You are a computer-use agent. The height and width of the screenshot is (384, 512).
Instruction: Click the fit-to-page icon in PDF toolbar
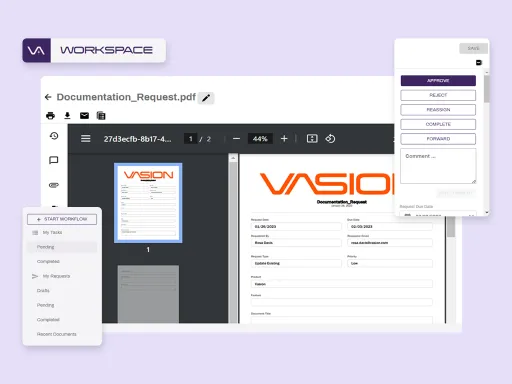click(312, 139)
